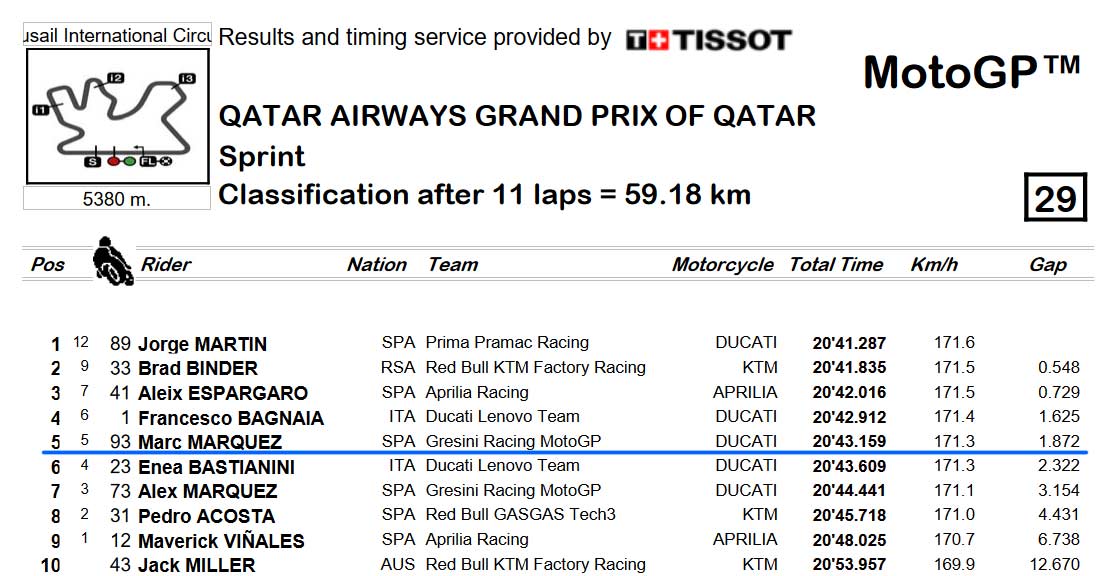Click the Gap column header
The width and height of the screenshot is (1111, 576).
coord(1048,264)
